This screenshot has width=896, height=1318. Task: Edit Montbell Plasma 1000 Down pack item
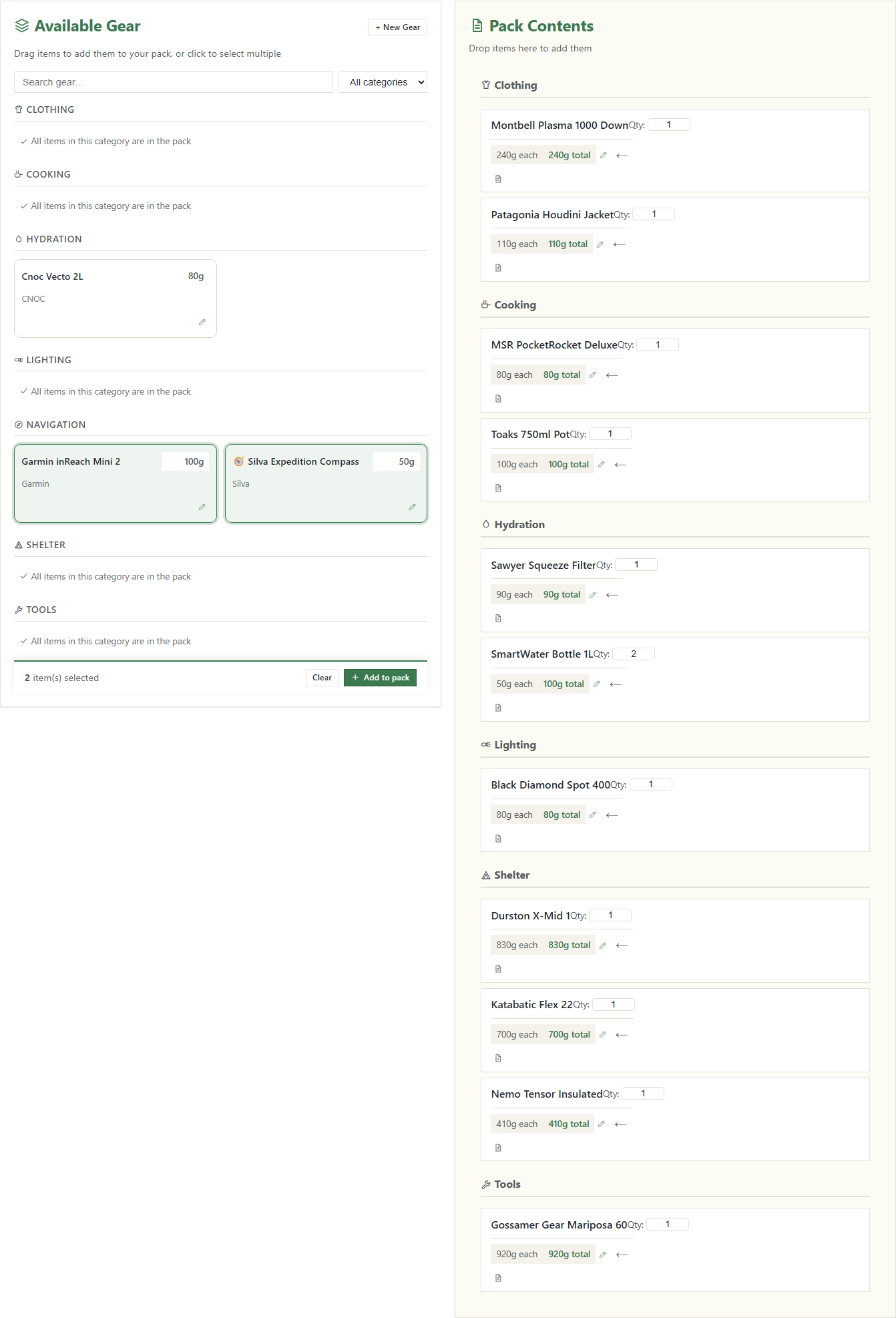(x=603, y=155)
